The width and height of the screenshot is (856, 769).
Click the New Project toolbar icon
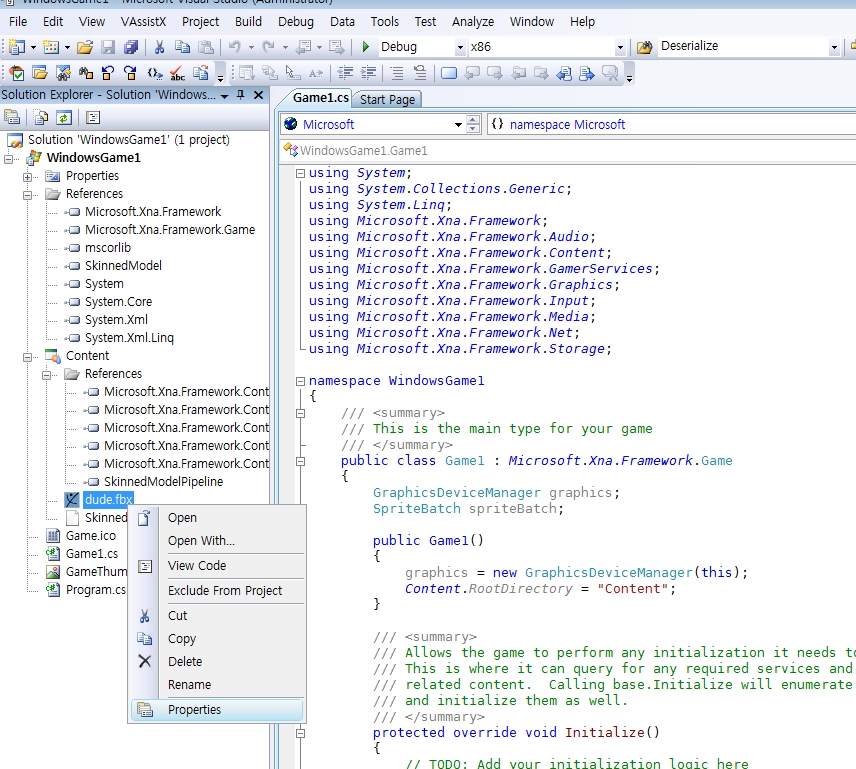17,47
